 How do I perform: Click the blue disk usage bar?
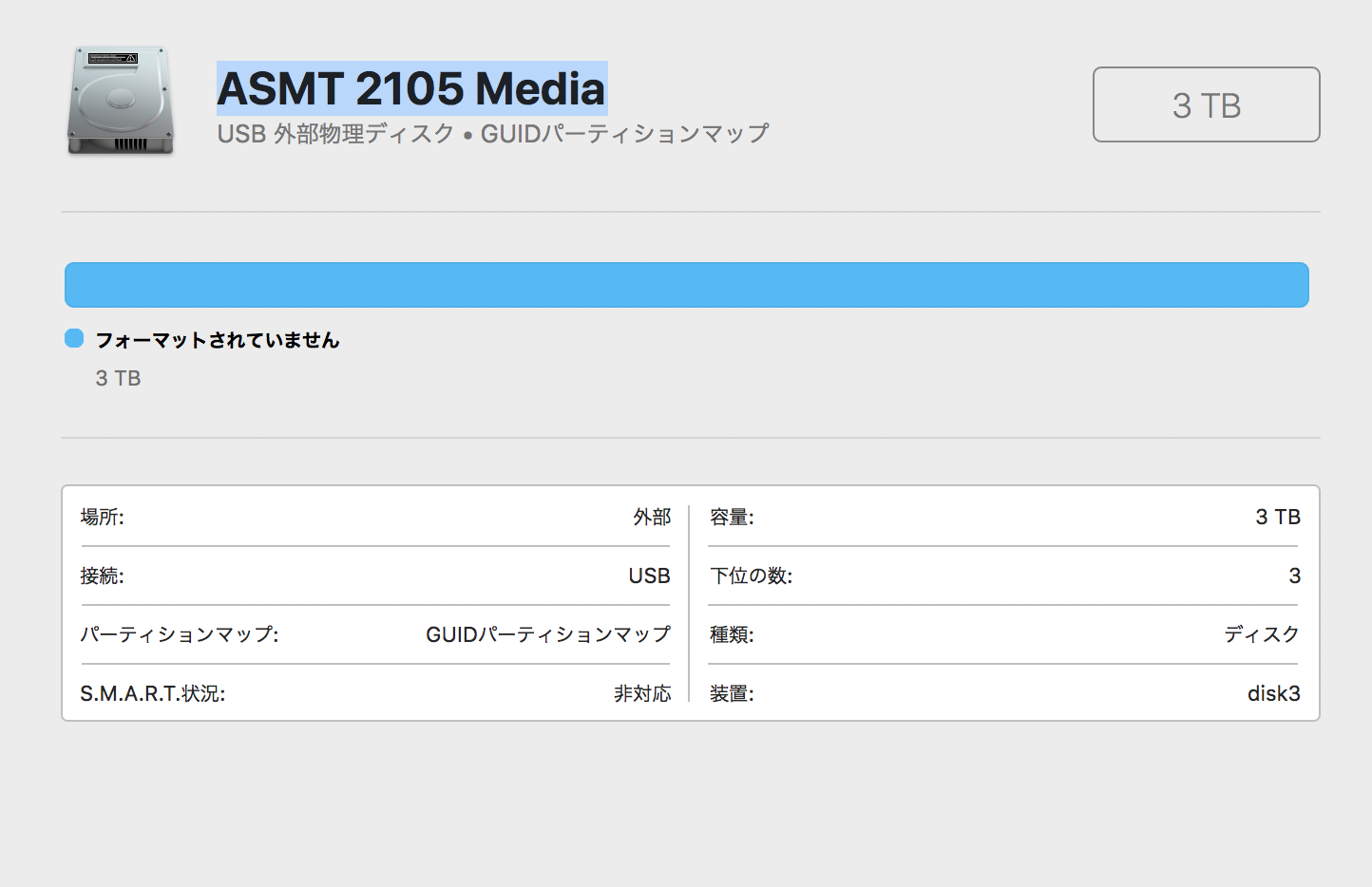[x=686, y=285]
